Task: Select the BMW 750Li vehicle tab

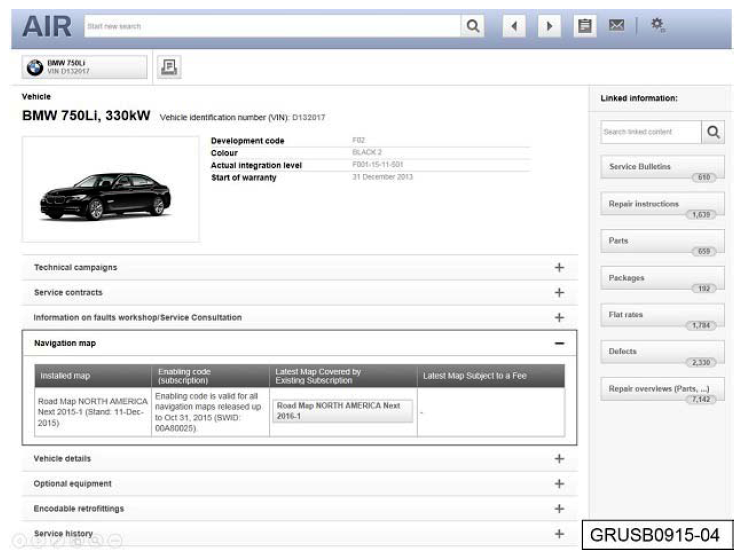Action: click(x=84, y=67)
